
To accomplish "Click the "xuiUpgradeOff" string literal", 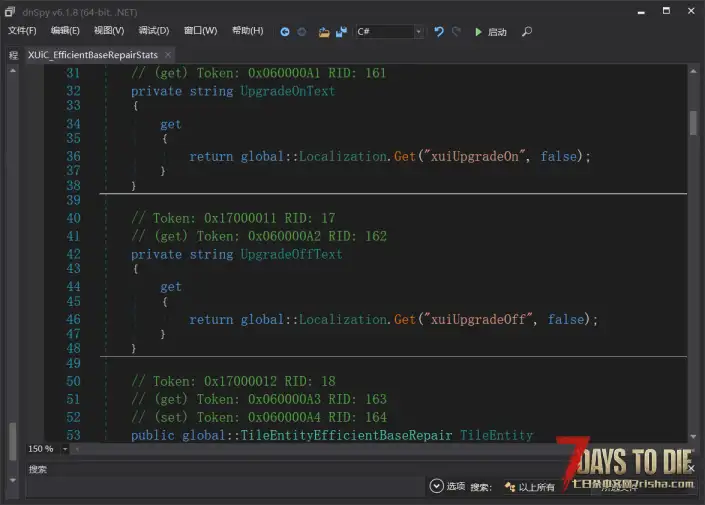I will [x=478, y=319].
